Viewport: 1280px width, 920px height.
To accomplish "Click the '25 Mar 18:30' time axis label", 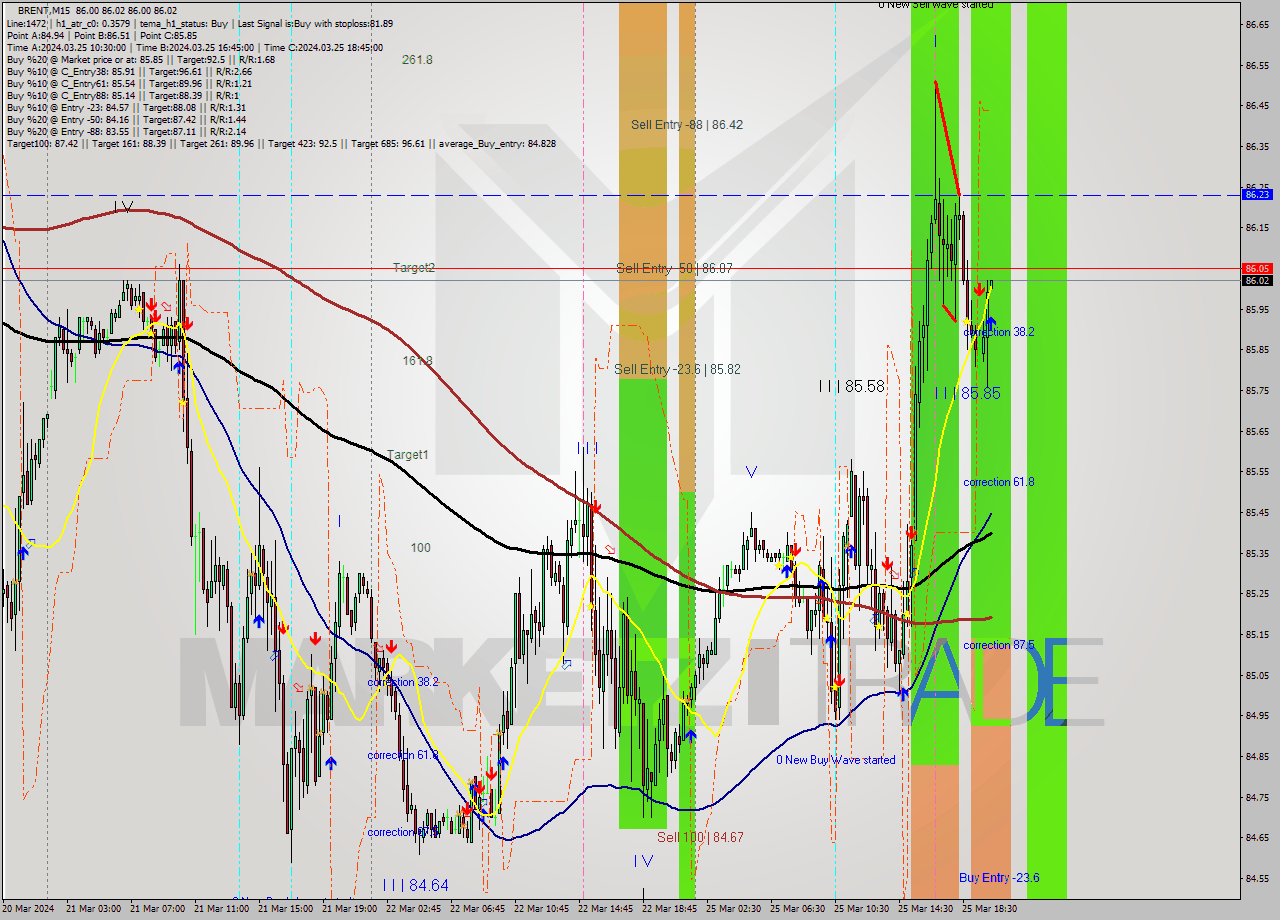I will pos(989,909).
